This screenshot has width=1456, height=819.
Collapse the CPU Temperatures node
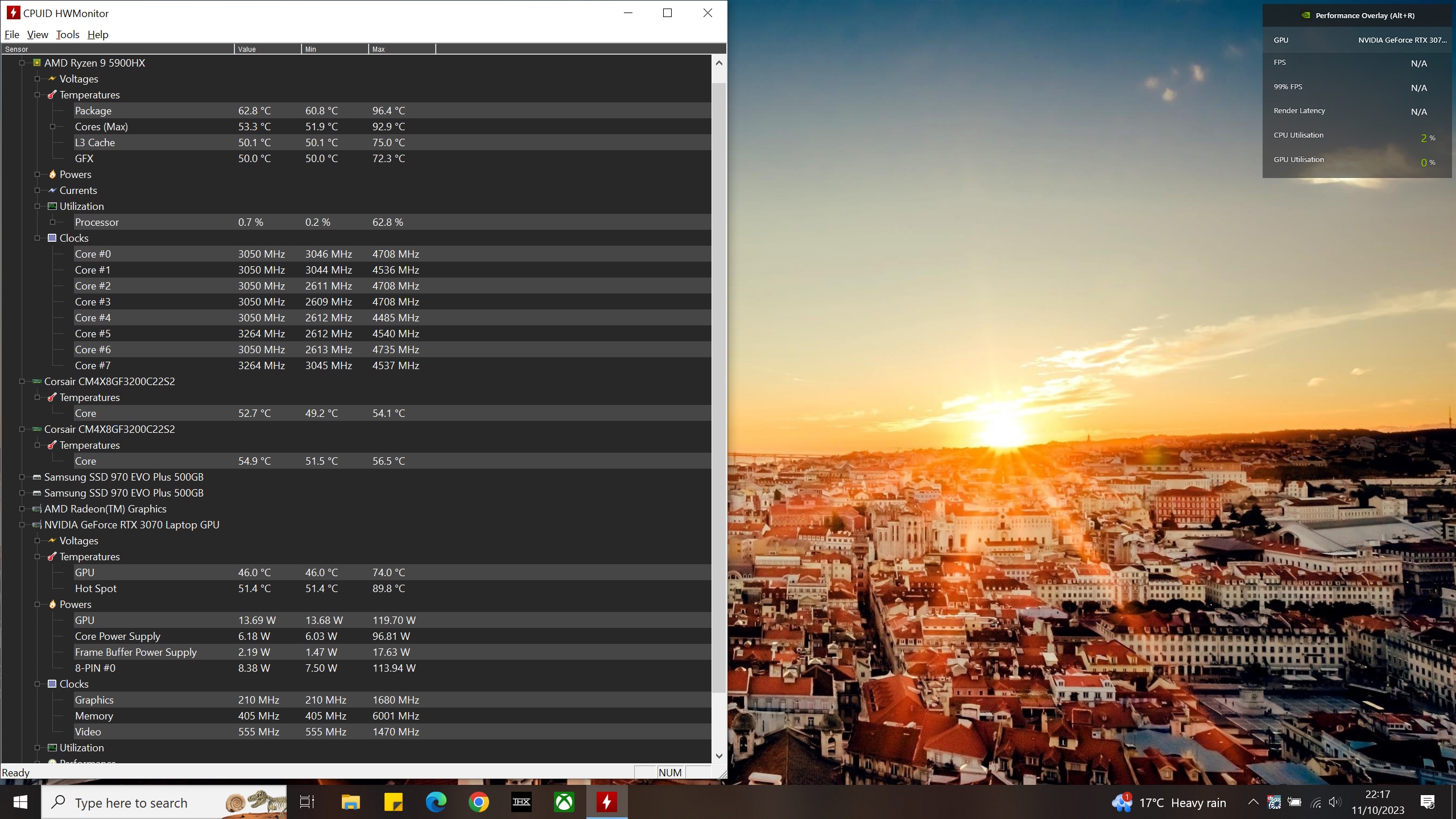pos(37,95)
